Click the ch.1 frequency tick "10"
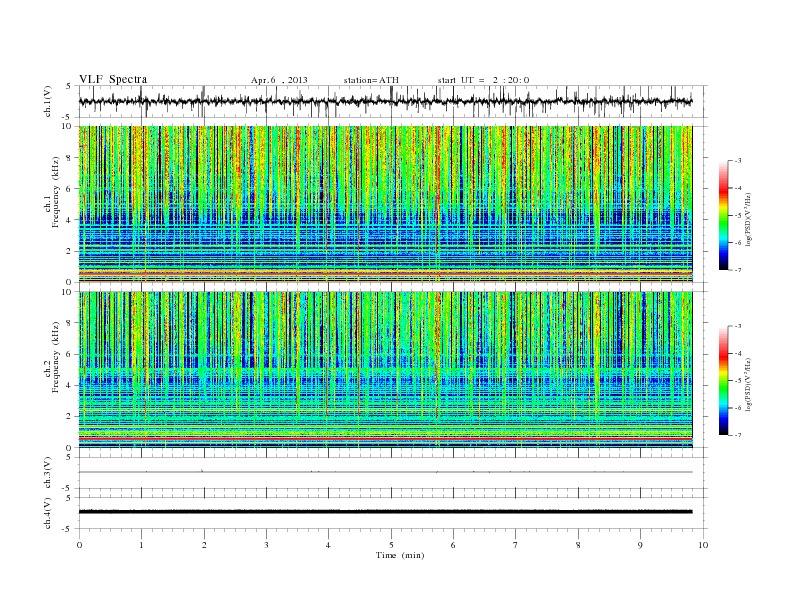792x612 pixels. [x=67, y=127]
